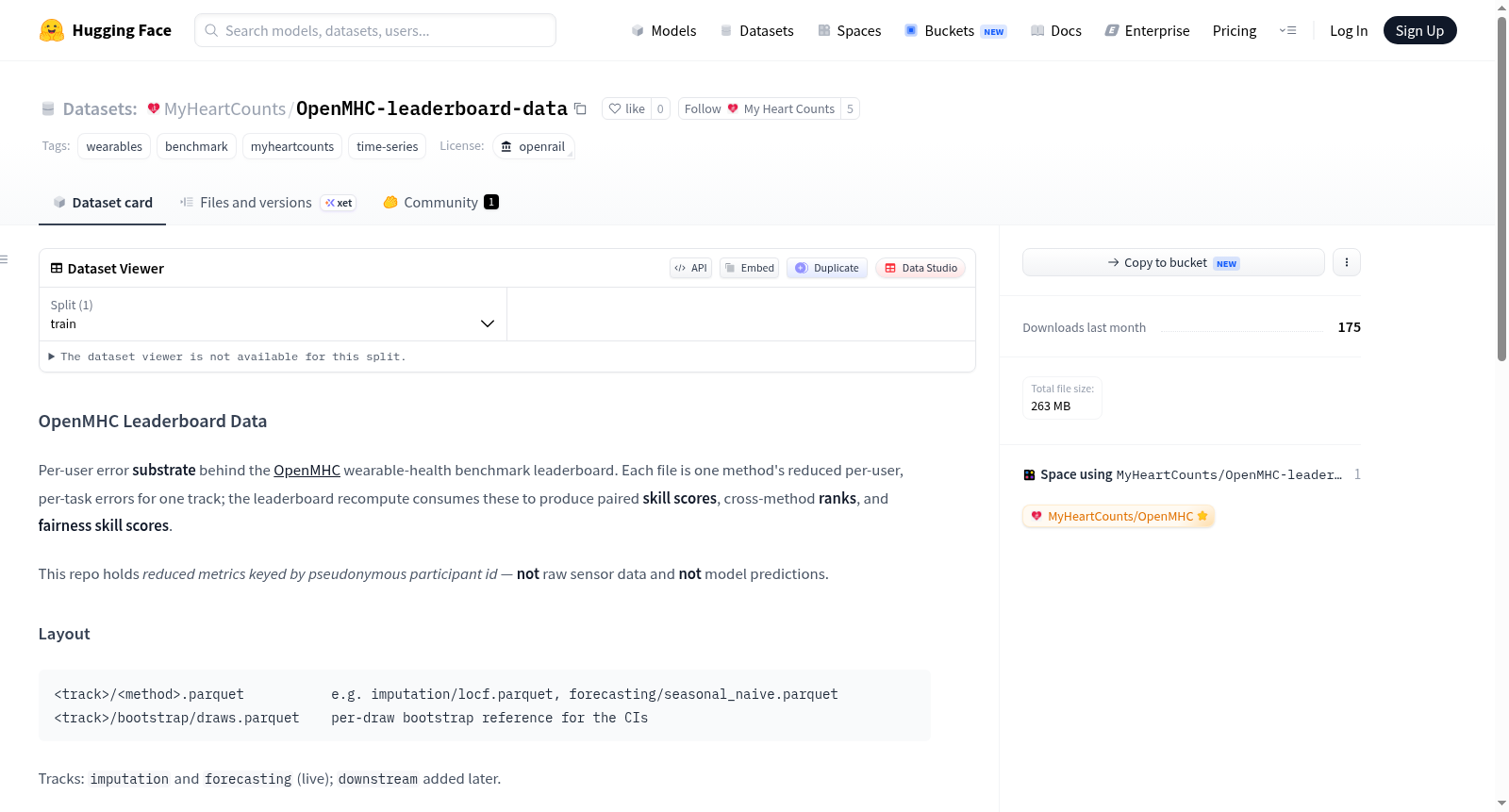
Task: Expand the navigation overflow menu icon
Action: coord(1287,30)
